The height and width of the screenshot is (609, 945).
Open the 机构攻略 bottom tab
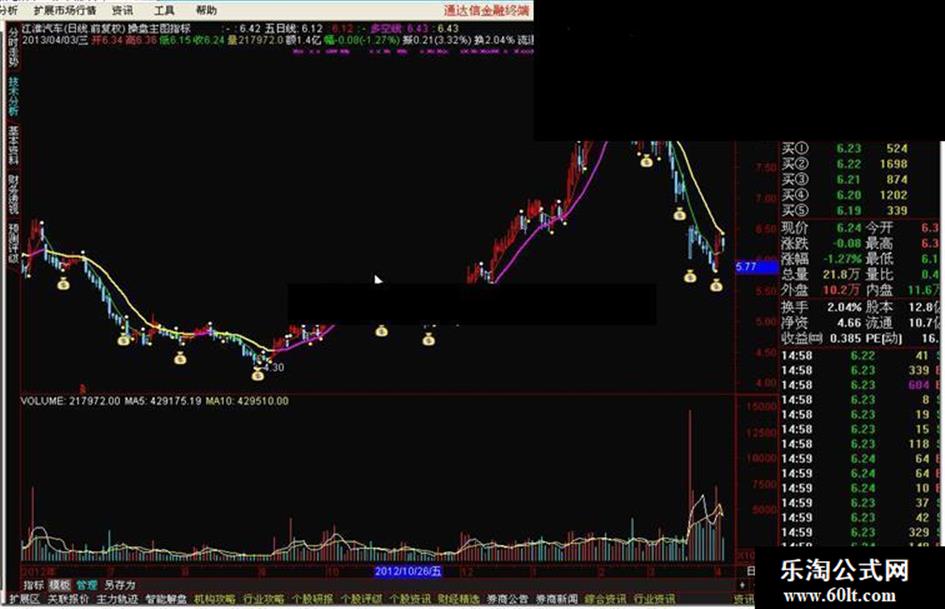[215, 599]
